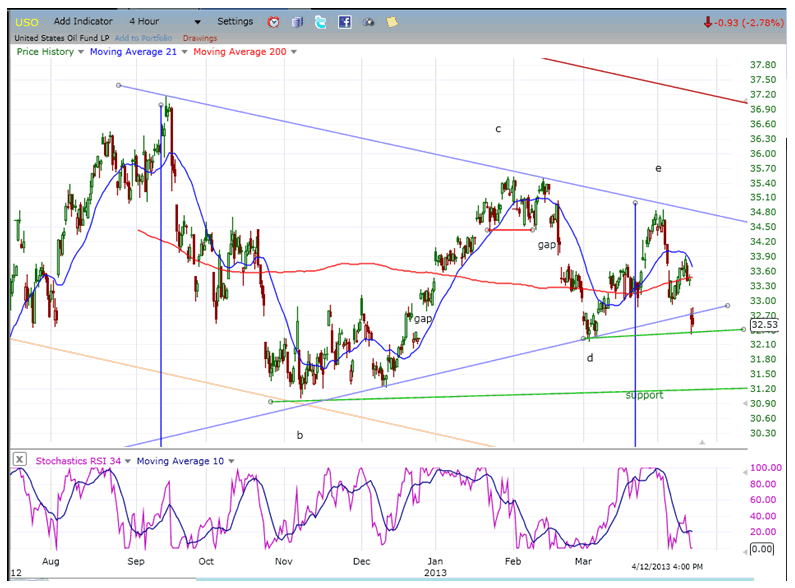Click the USO ticker symbol field

27,21
